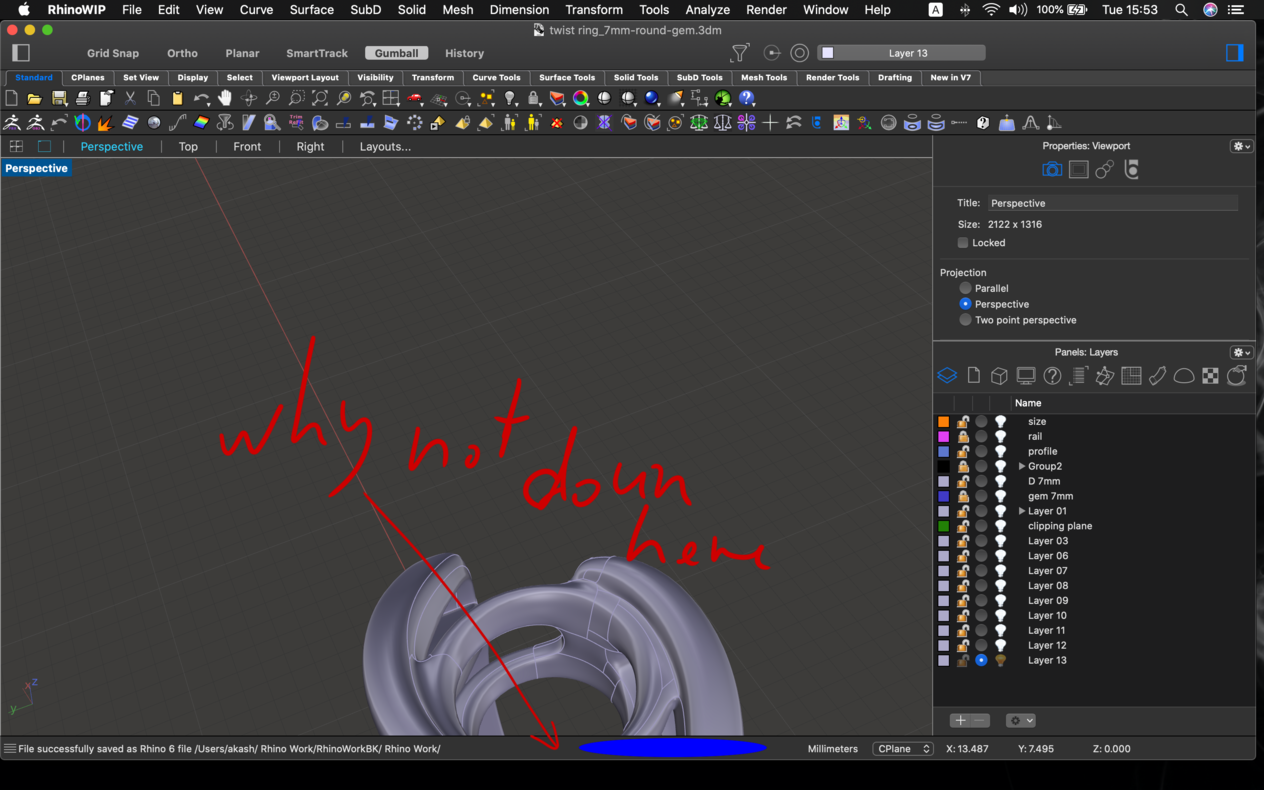Click the New file icon in toolbar

tap(11, 98)
